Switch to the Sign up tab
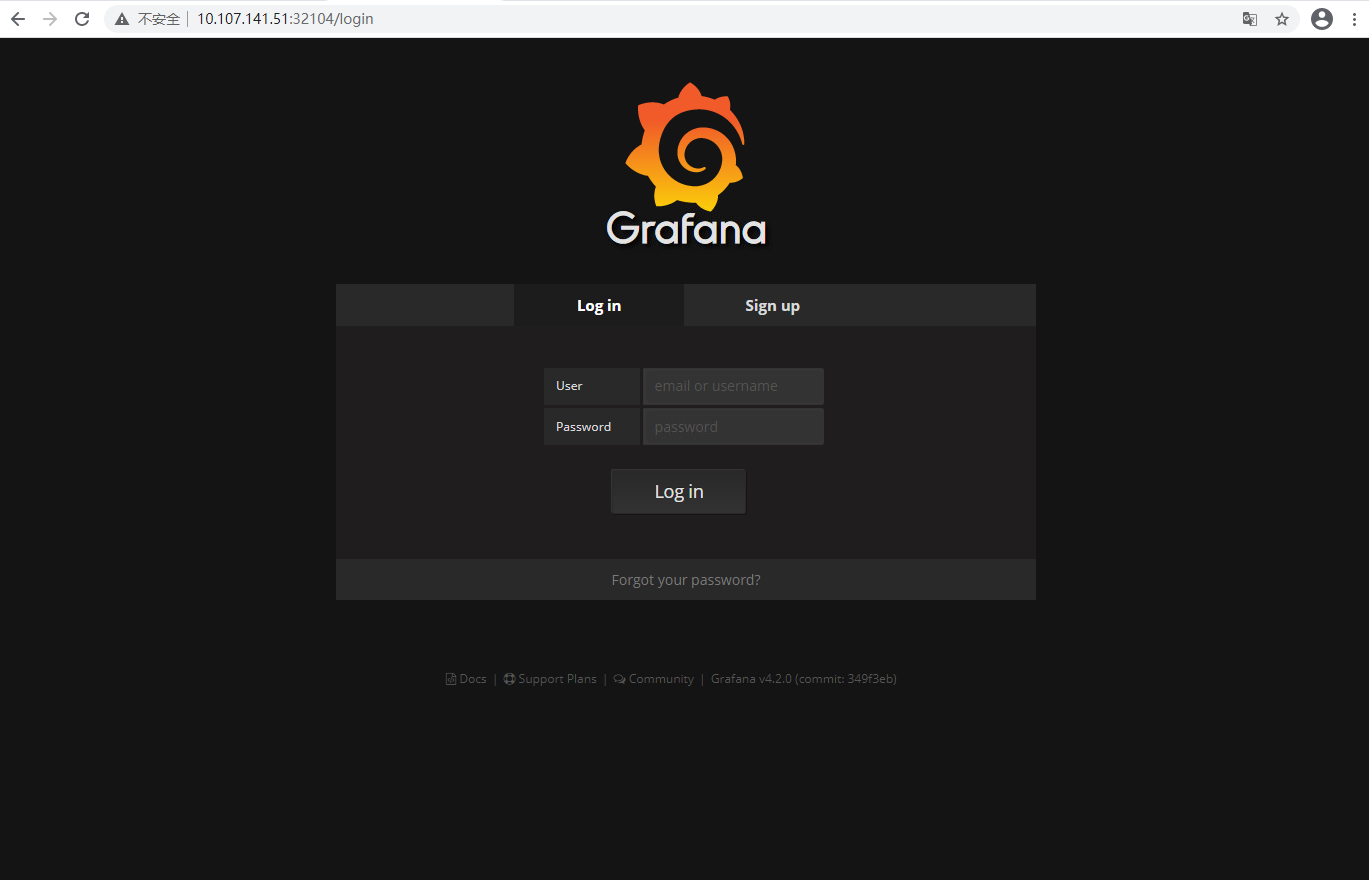Image resolution: width=1369 pixels, height=880 pixels. [x=772, y=305]
